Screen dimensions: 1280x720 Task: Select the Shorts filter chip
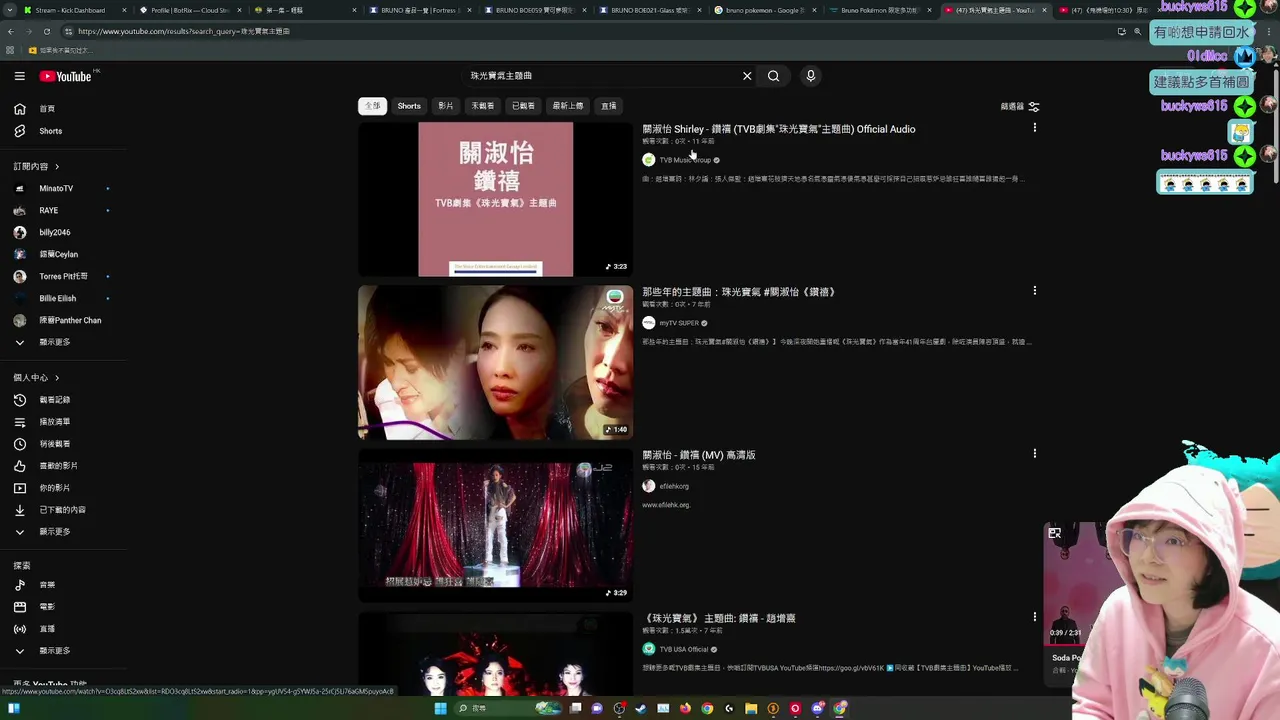[x=409, y=106]
